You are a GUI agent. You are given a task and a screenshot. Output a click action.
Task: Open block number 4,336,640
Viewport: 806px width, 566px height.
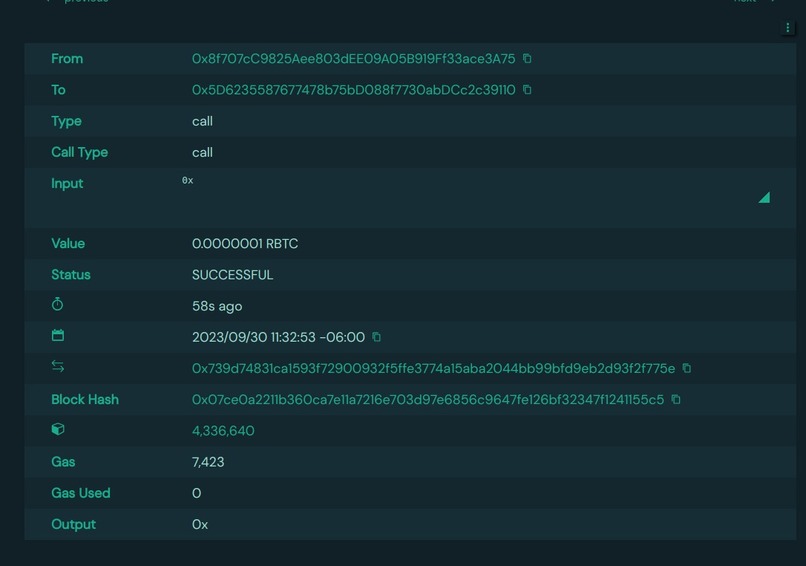click(x=223, y=431)
